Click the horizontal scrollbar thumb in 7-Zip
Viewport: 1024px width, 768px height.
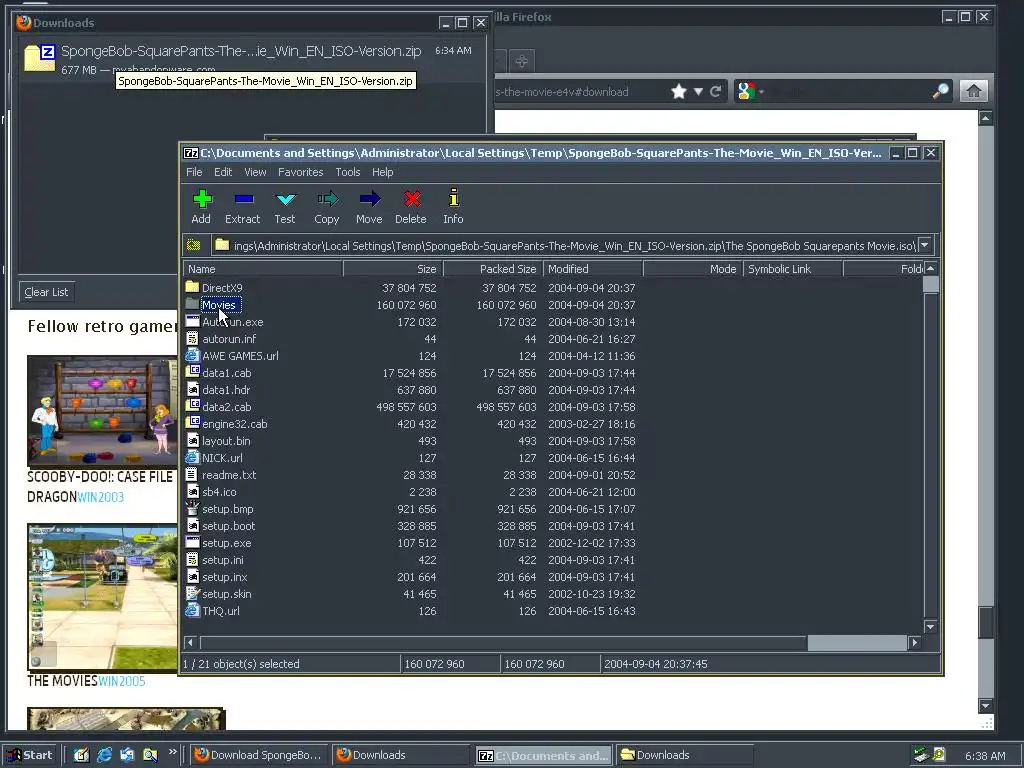[x=857, y=643]
